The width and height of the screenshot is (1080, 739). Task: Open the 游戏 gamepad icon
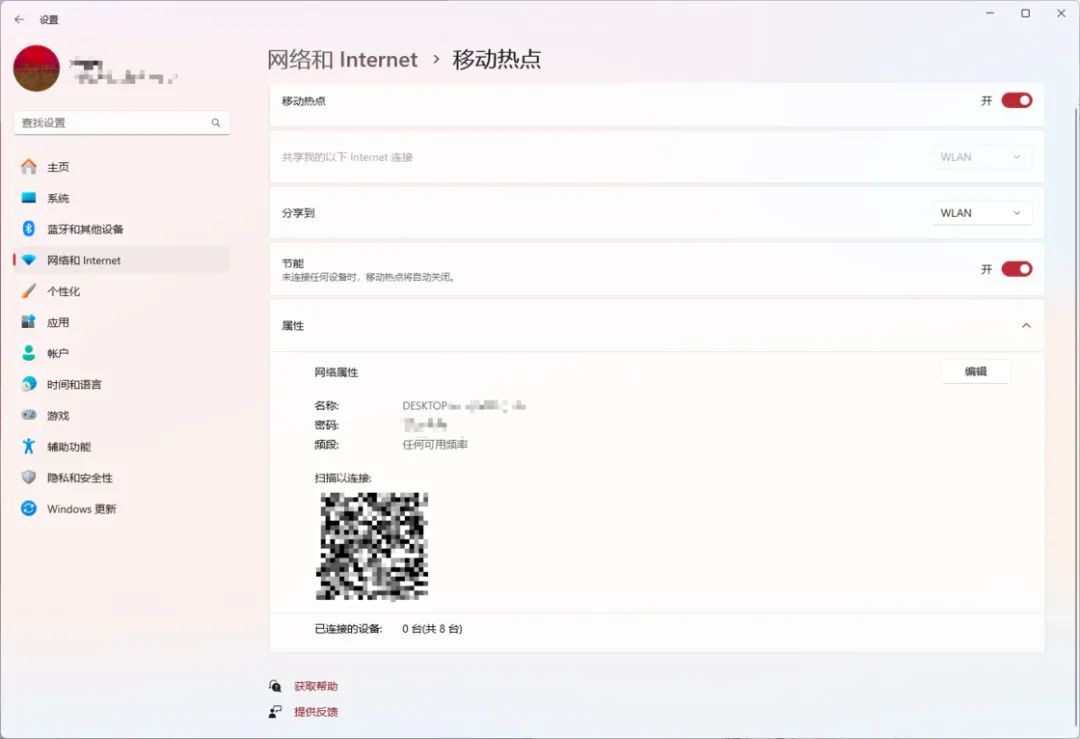(x=28, y=415)
